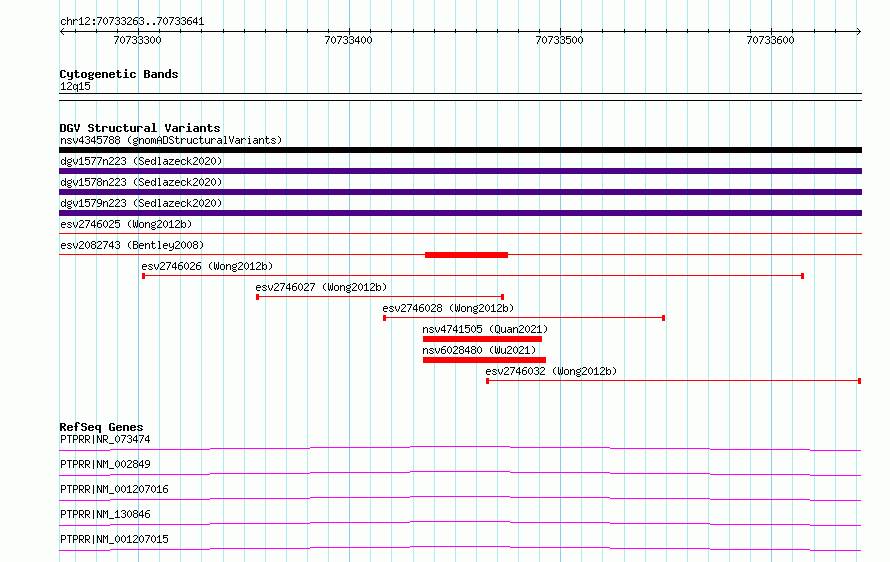Click the nsv4345788 gnomAD variant label
This screenshot has height=562, width=890.
171,140
